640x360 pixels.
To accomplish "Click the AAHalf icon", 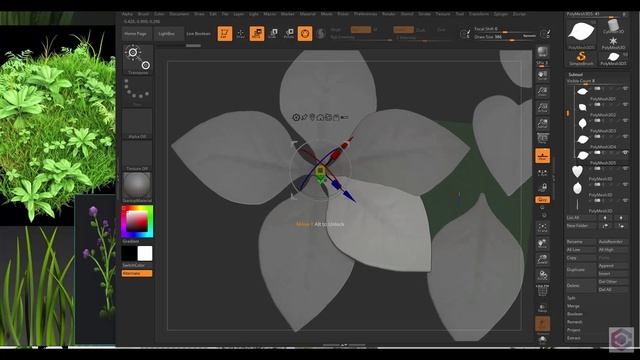I will tap(542, 123).
